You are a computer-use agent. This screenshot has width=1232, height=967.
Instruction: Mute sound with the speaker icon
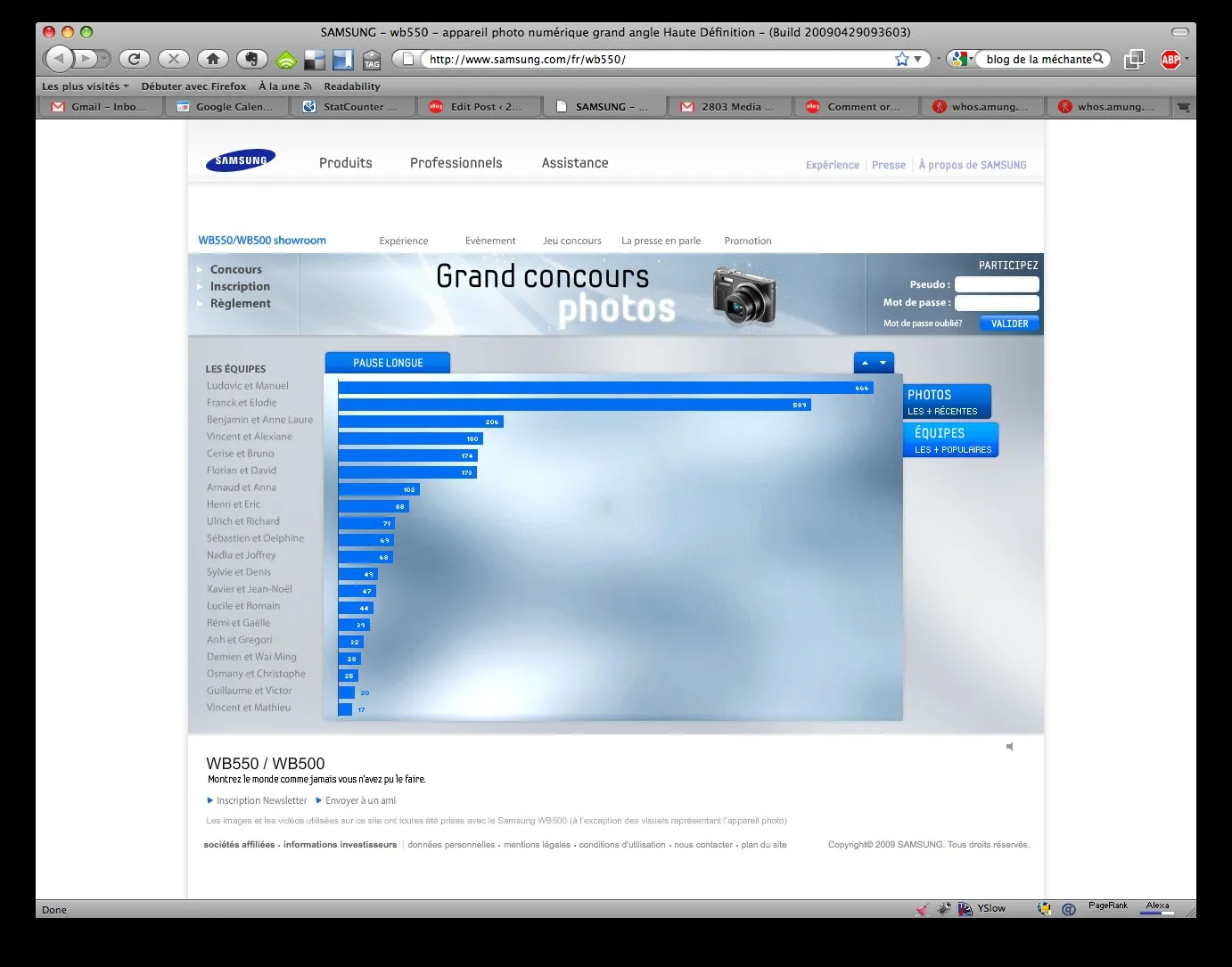click(x=1010, y=747)
